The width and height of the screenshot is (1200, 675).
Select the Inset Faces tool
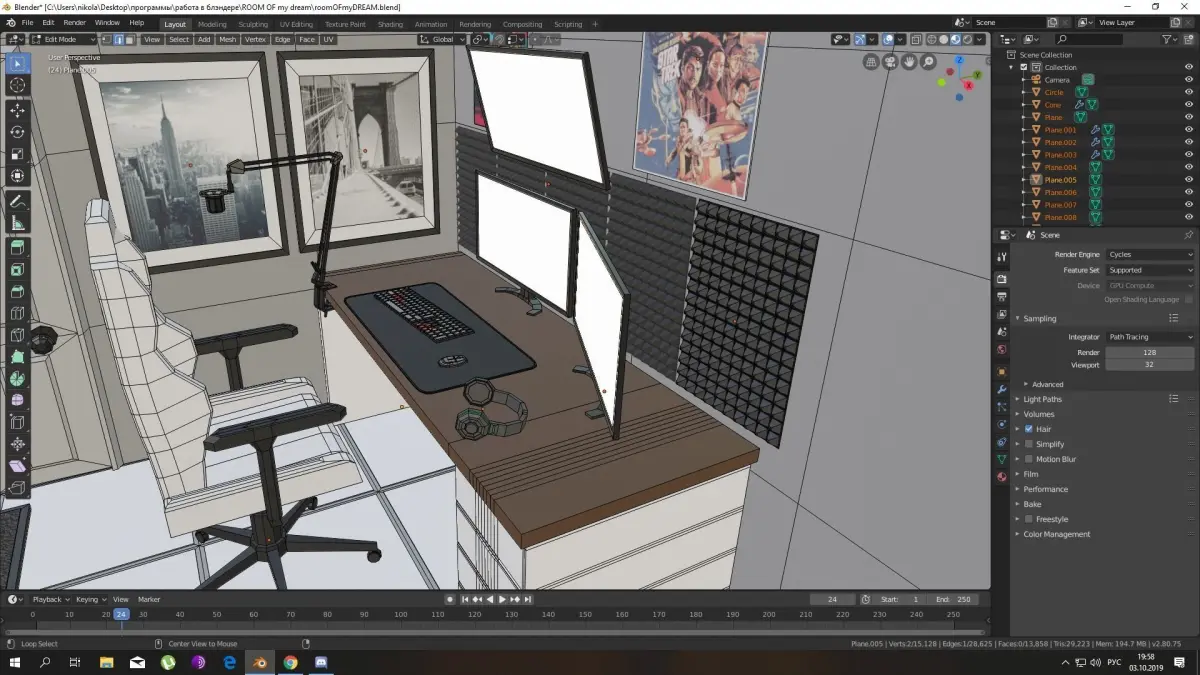click(17, 270)
